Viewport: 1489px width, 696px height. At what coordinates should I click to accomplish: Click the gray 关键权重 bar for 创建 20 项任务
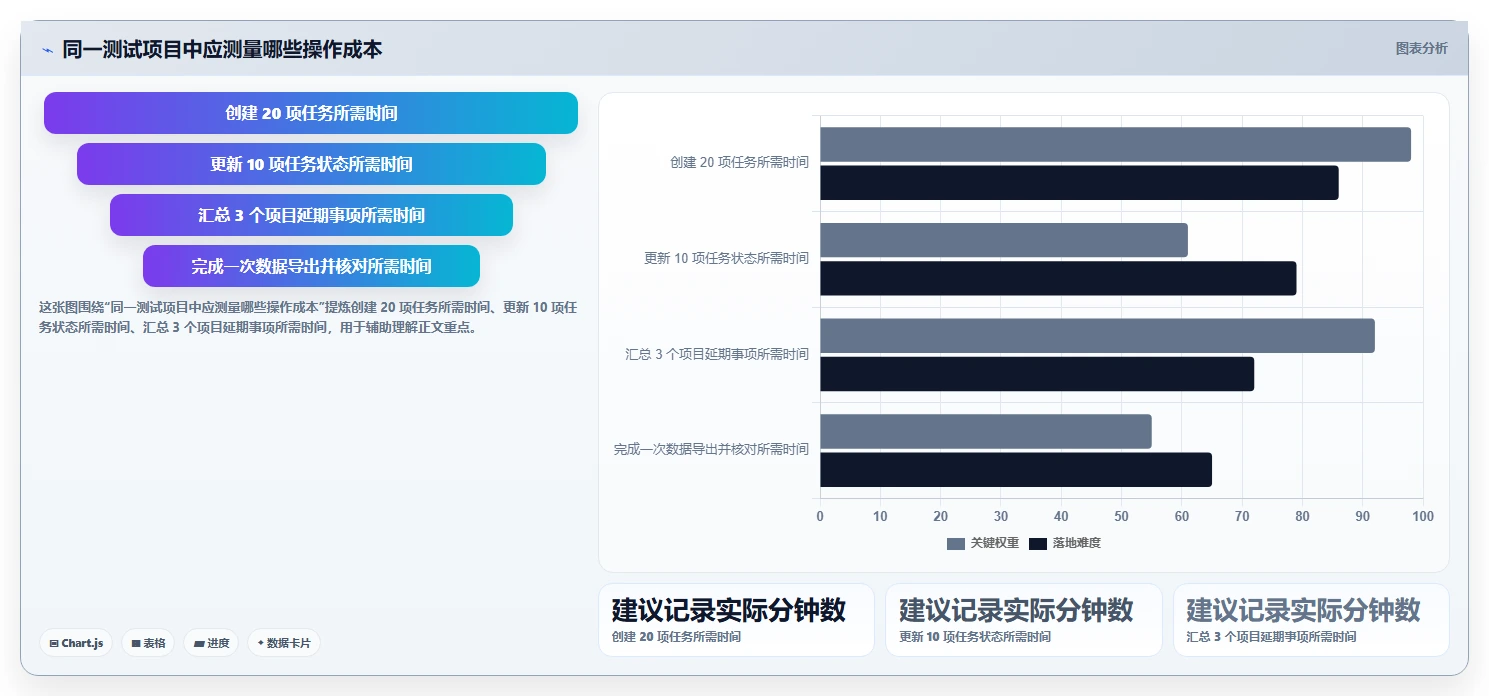(x=1115, y=144)
